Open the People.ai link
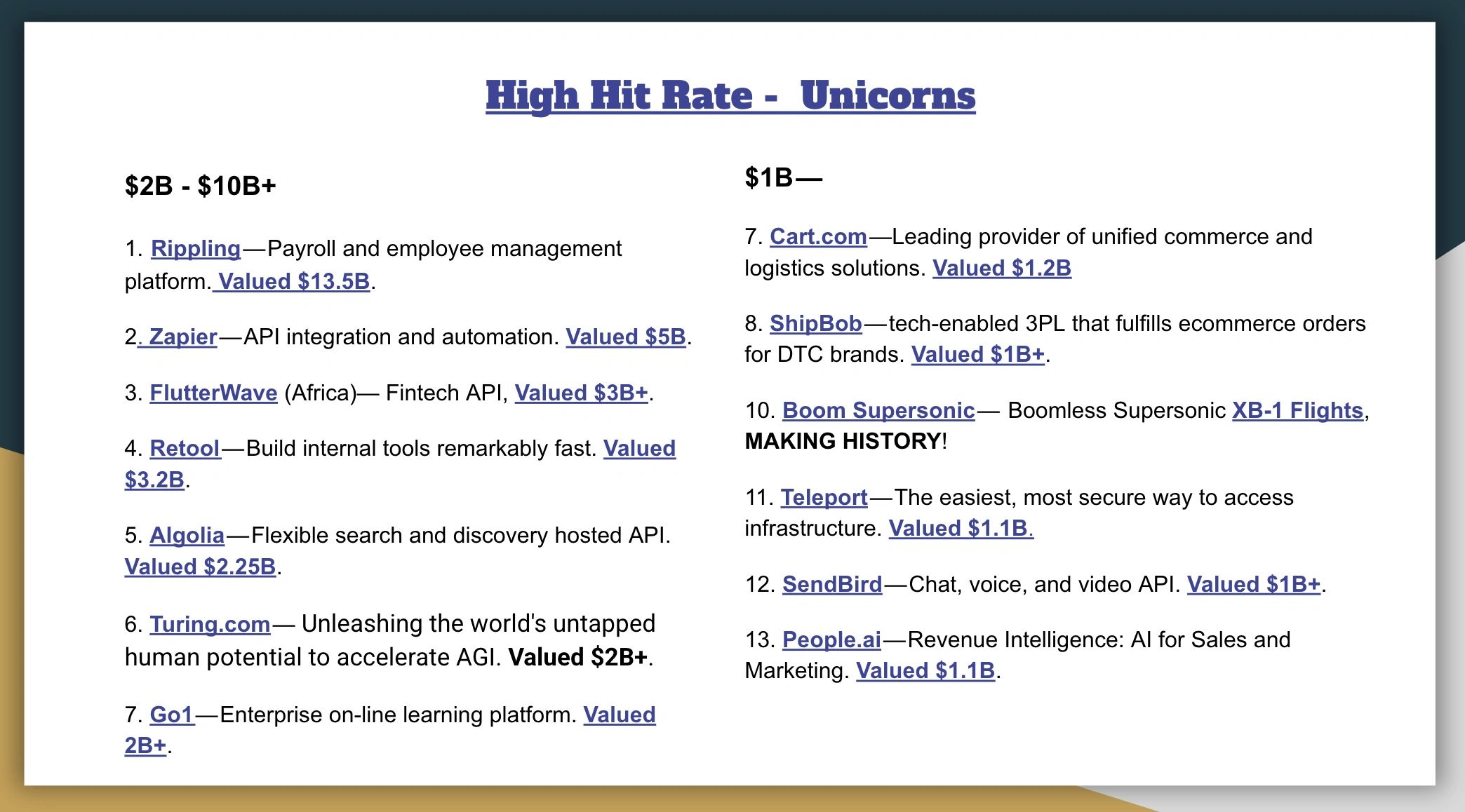Screen dimensions: 1465x812 pyautogui.click(x=832, y=640)
